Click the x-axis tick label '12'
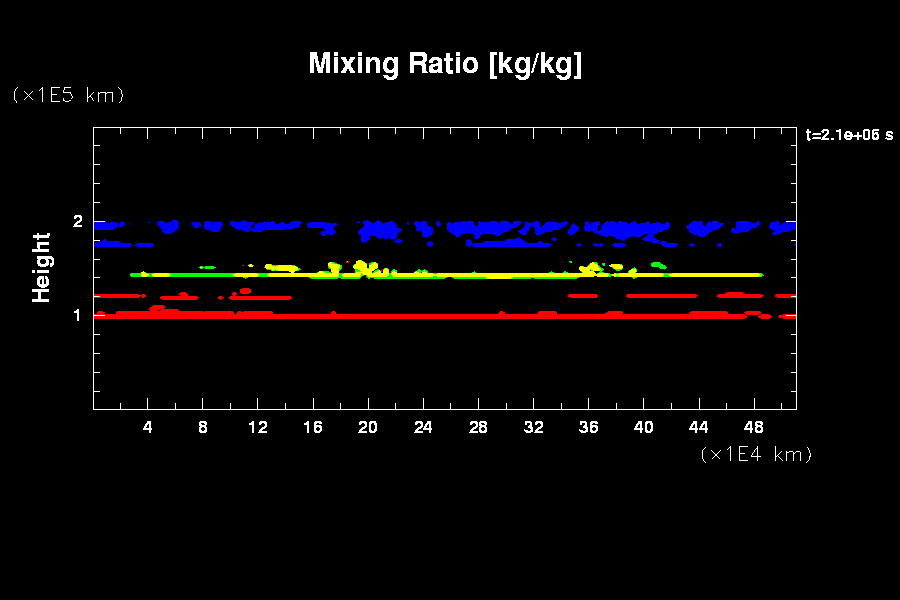The image size is (900, 600). click(x=258, y=428)
